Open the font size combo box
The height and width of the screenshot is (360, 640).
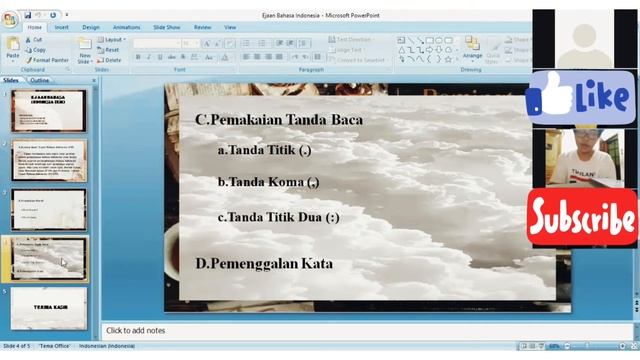[x=190, y=43]
